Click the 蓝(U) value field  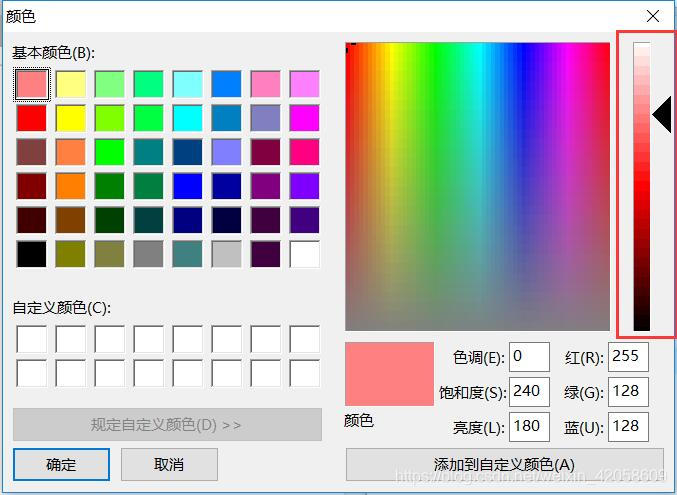[628, 427]
